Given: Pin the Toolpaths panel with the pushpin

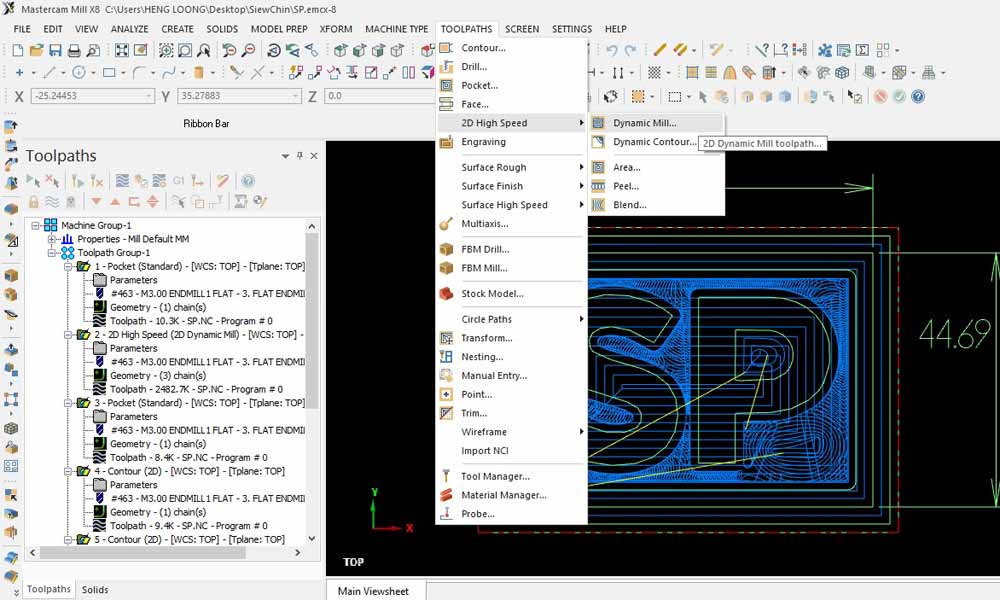Looking at the screenshot, I should (300, 156).
